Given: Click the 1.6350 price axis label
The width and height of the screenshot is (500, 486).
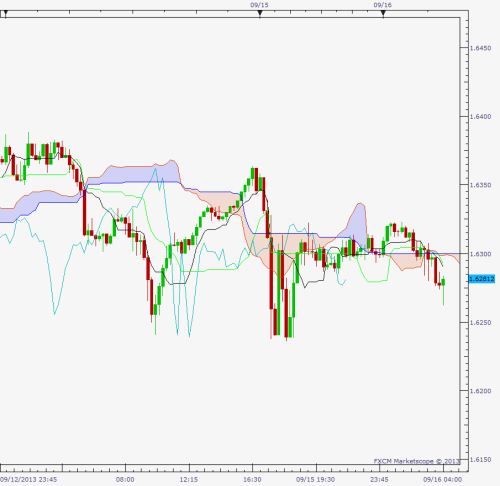Looking at the screenshot, I should [x=480, y=185].
